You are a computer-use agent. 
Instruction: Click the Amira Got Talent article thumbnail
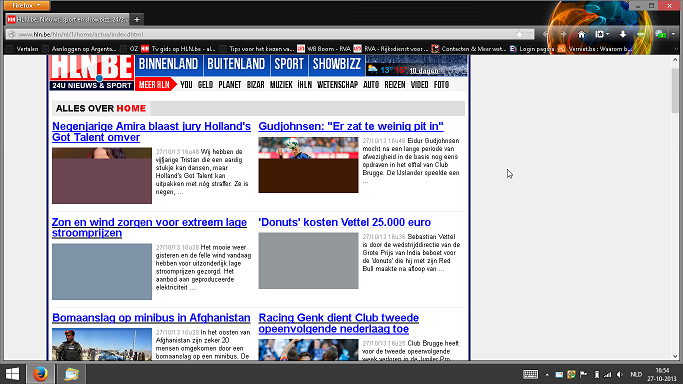[x=102, y=175]
